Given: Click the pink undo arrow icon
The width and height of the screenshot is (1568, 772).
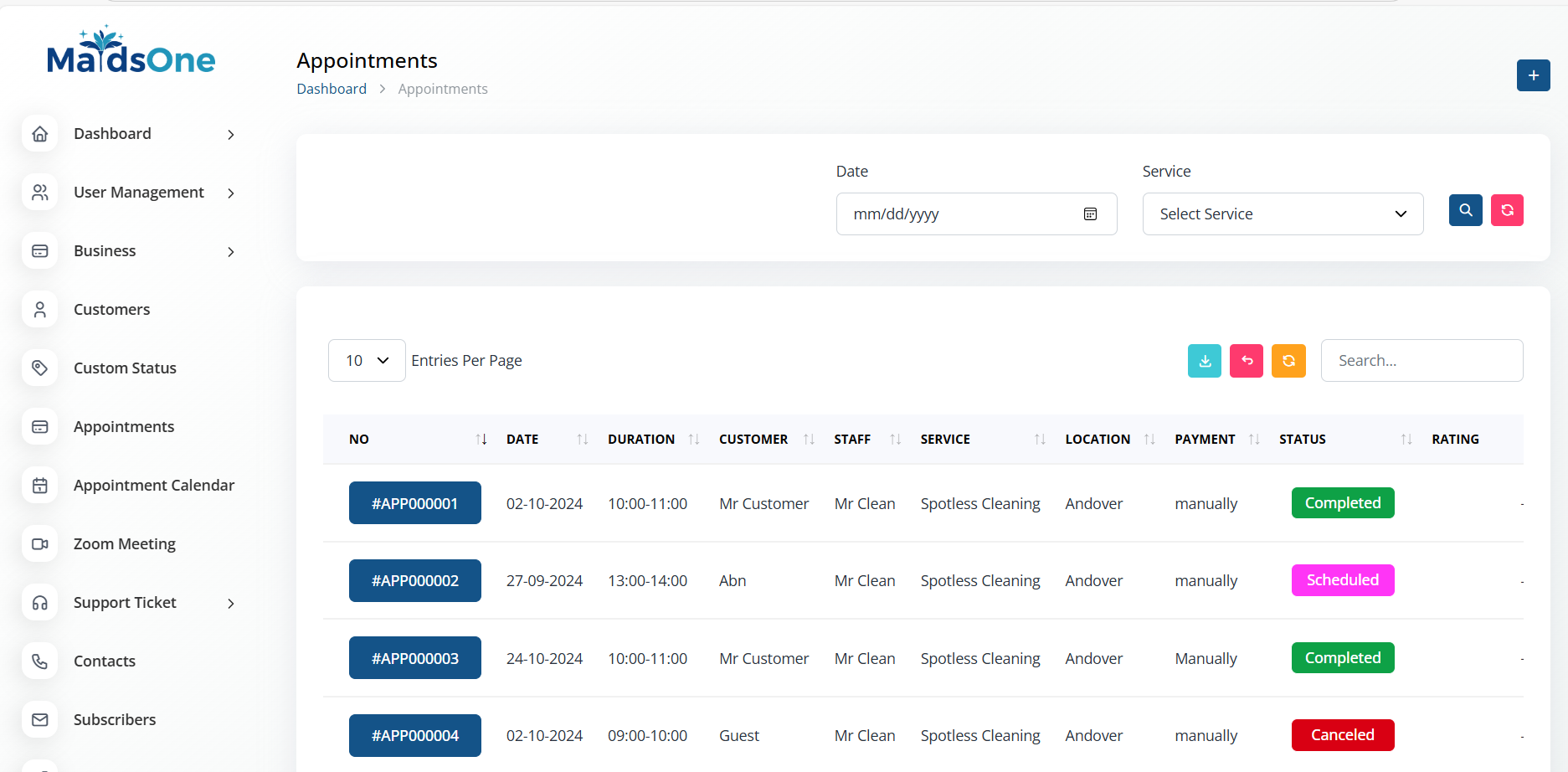Looking at the screenshot, I should [x=1246, y=361].
